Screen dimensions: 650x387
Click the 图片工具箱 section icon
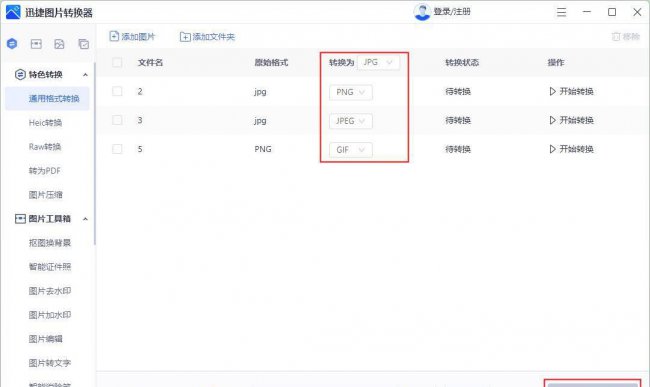pyautogui.click(x=20, y=219)
